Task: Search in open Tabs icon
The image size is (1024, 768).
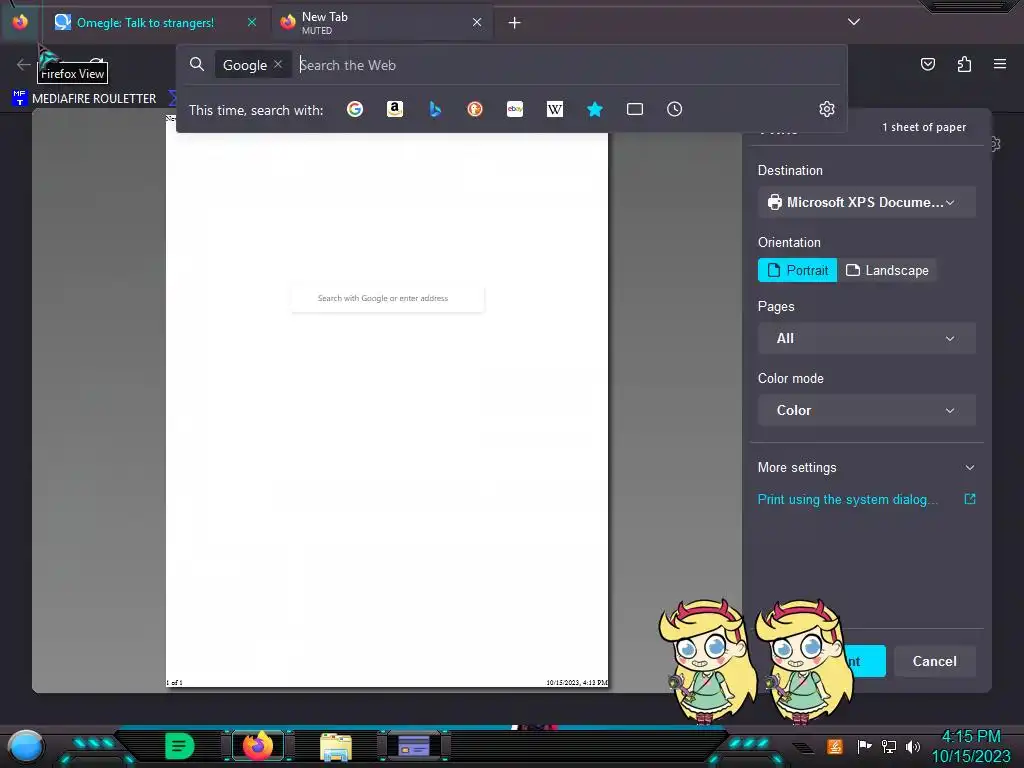Action: click(x=635, y=109)
